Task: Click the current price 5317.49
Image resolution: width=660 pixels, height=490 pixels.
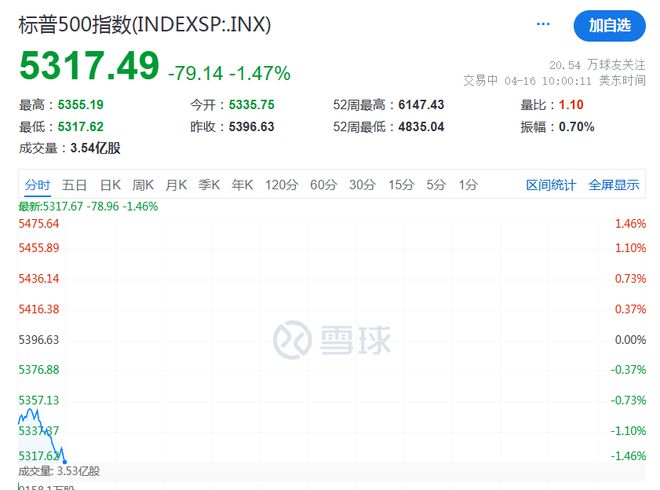Action: click(89, 66)
